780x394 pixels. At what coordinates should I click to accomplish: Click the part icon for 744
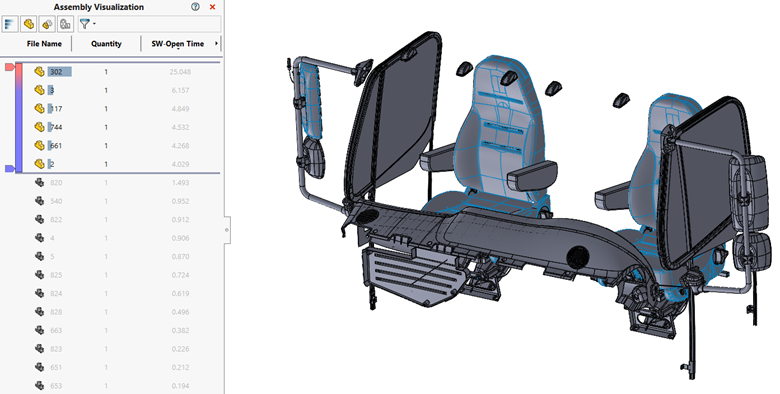[x=39, y=127]
